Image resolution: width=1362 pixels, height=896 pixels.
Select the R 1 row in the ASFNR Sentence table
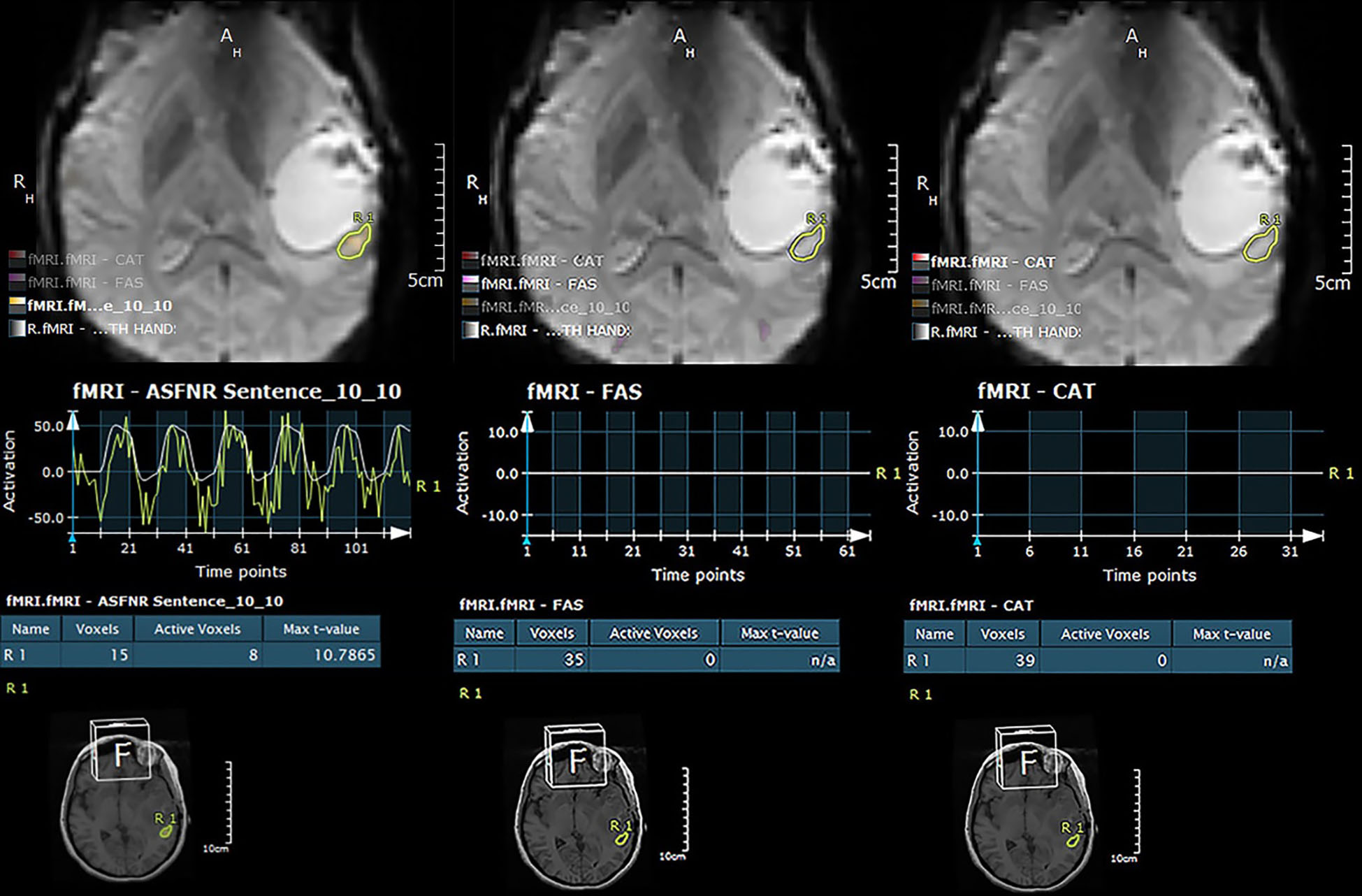[190, 655]
